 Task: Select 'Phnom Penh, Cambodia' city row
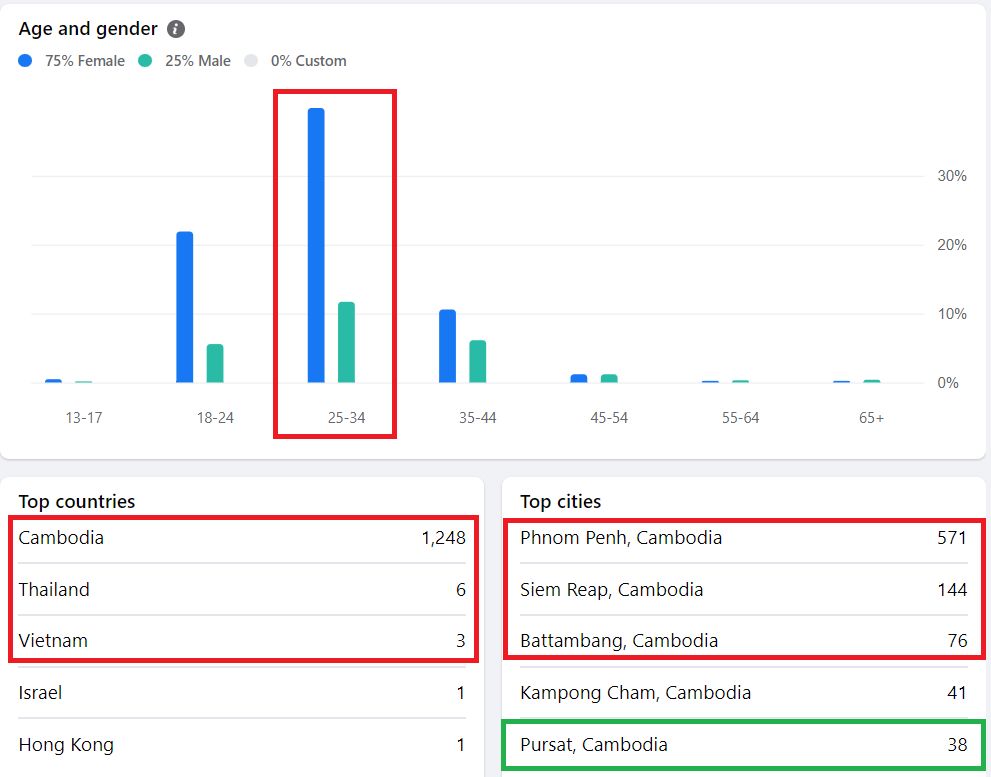pyautogui.click(x=744, y=538)
